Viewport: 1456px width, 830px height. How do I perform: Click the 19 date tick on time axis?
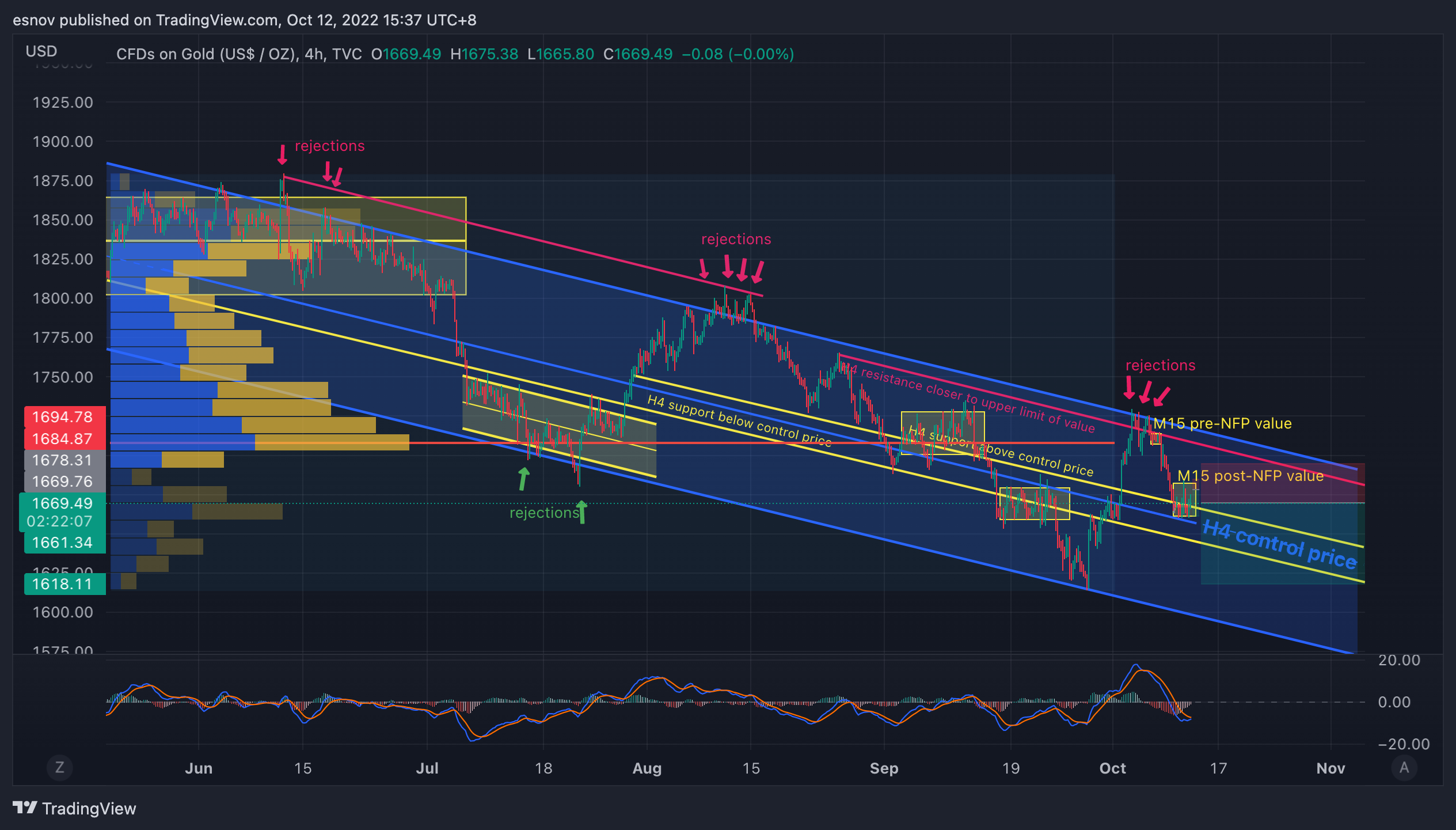(x=1011, y=768)
